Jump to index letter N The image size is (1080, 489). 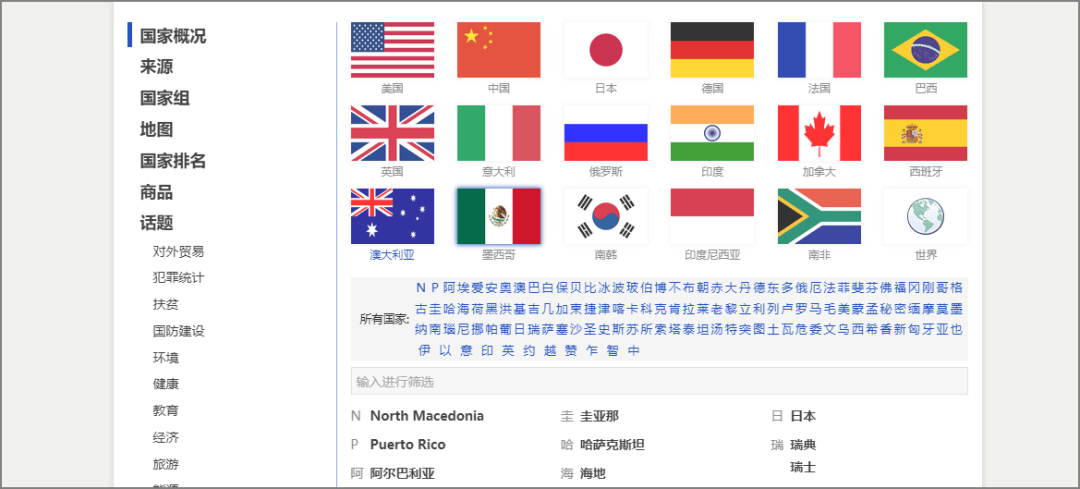[x=421, y=287]
